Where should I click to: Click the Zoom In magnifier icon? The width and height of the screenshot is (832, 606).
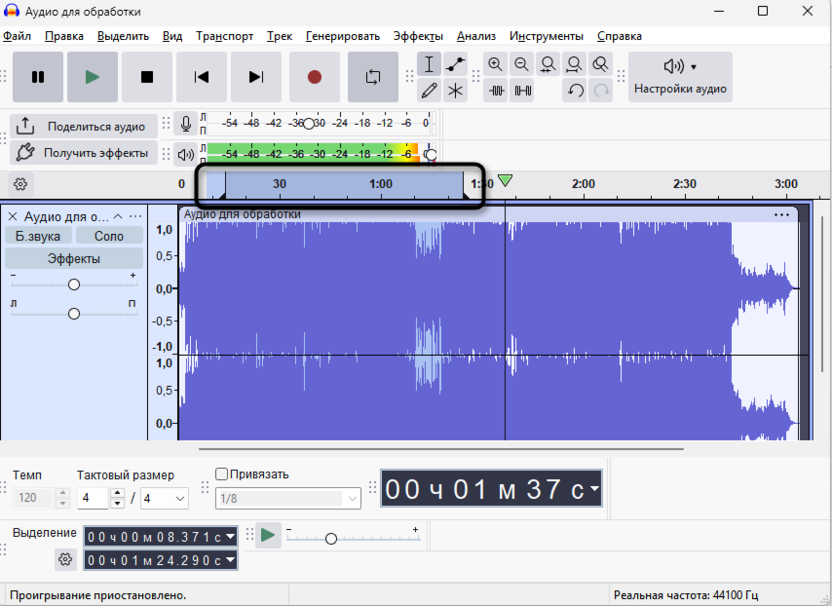[x=495, y=63]
